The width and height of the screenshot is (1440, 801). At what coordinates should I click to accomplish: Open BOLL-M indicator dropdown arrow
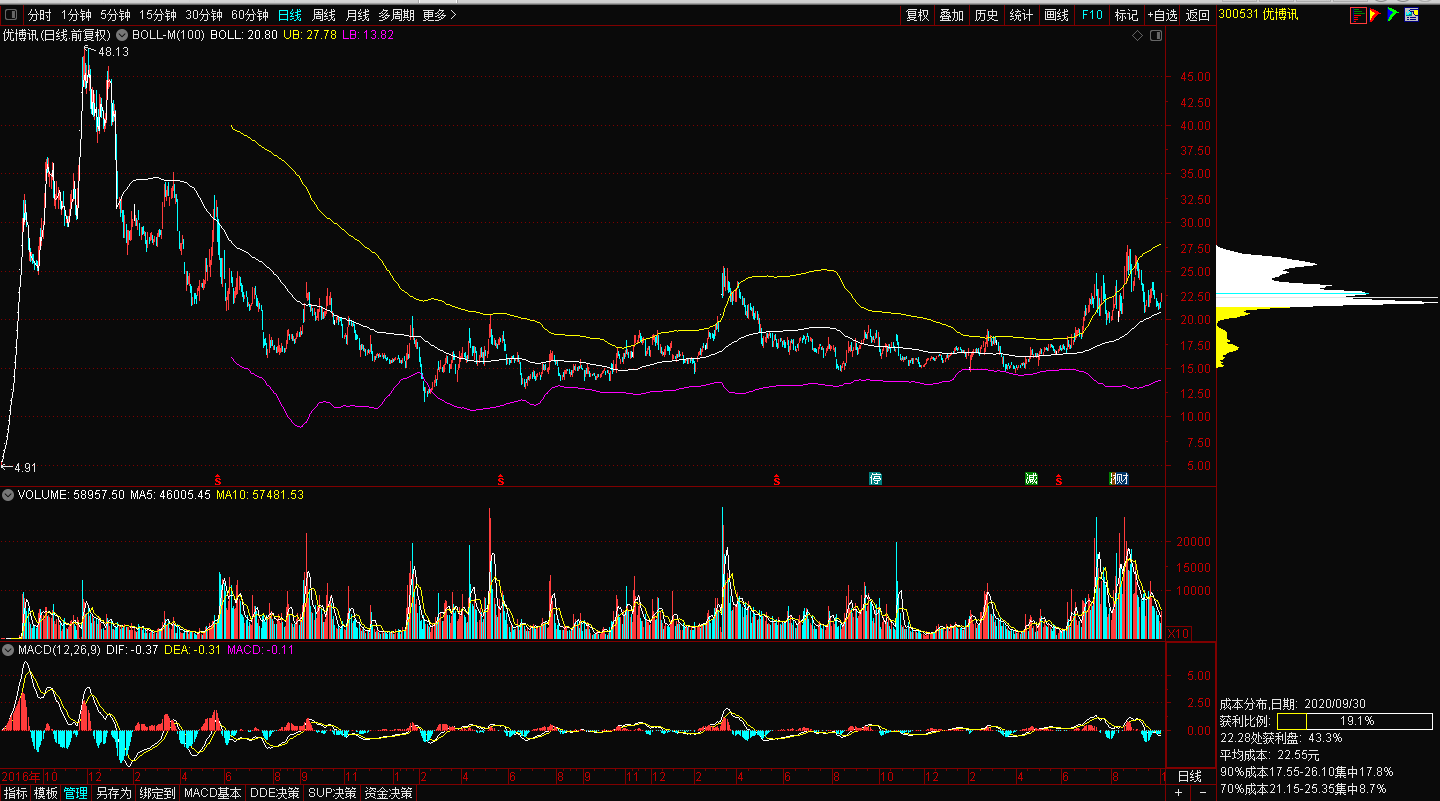(122, 35)
